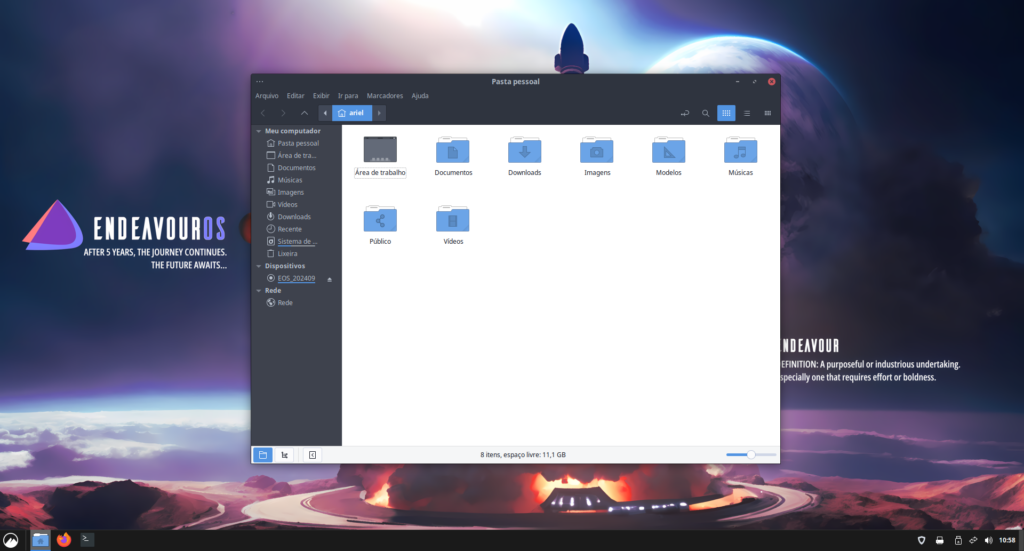Open the Marcadores menu
1024x551 pixels.
(385, 95)
